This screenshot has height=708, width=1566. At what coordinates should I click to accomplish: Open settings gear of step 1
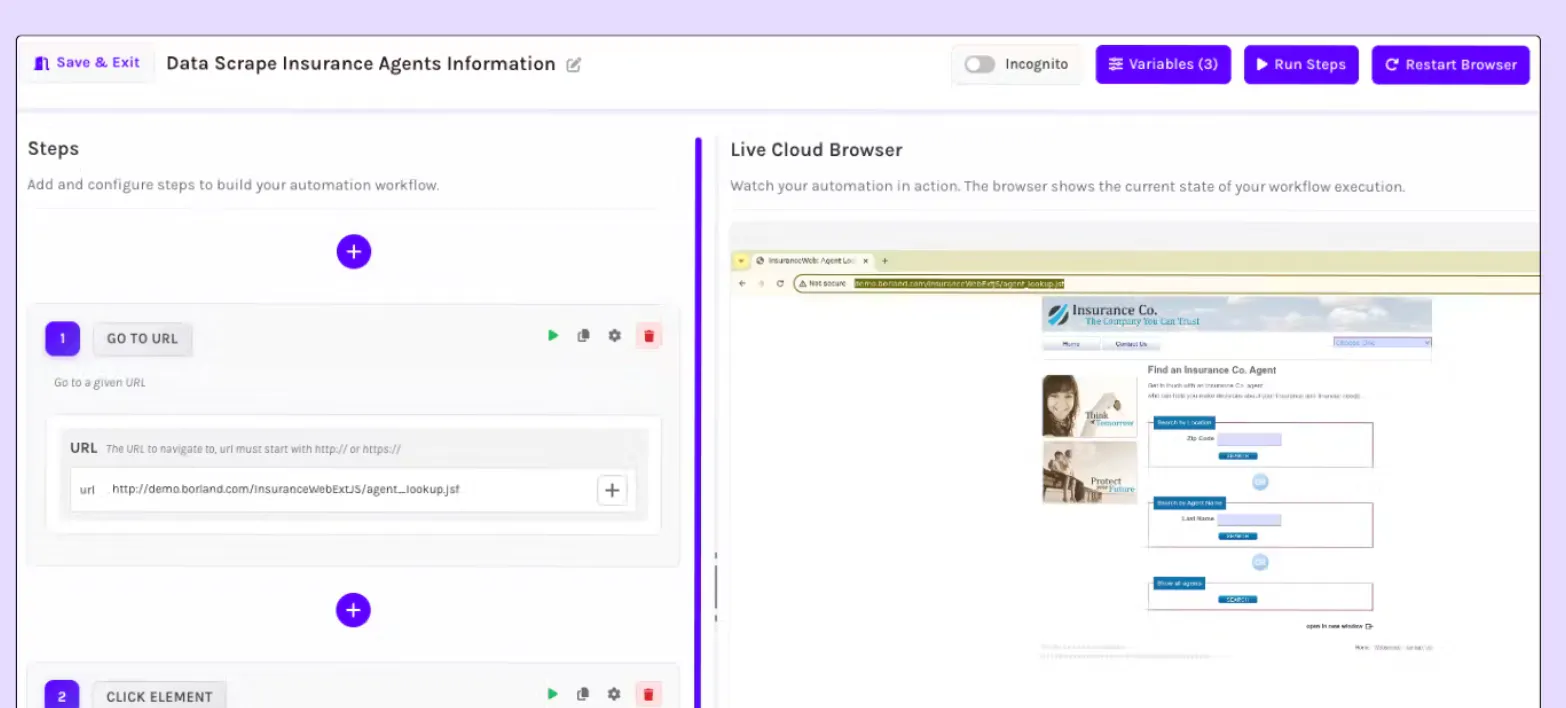pyautogui.click(x=614, y=336)
